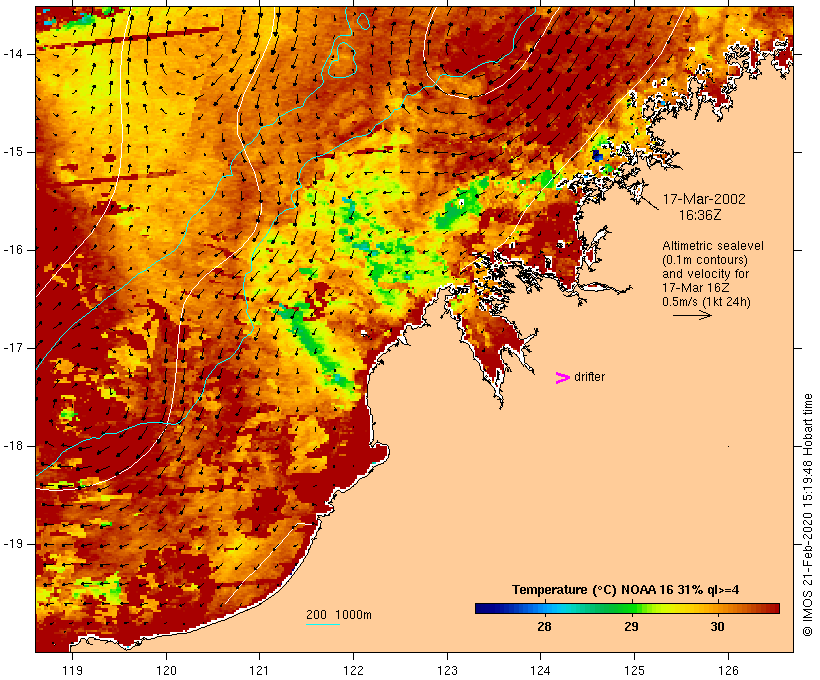
Task: Click the colorbar label 28
Action: coord(544,627)
